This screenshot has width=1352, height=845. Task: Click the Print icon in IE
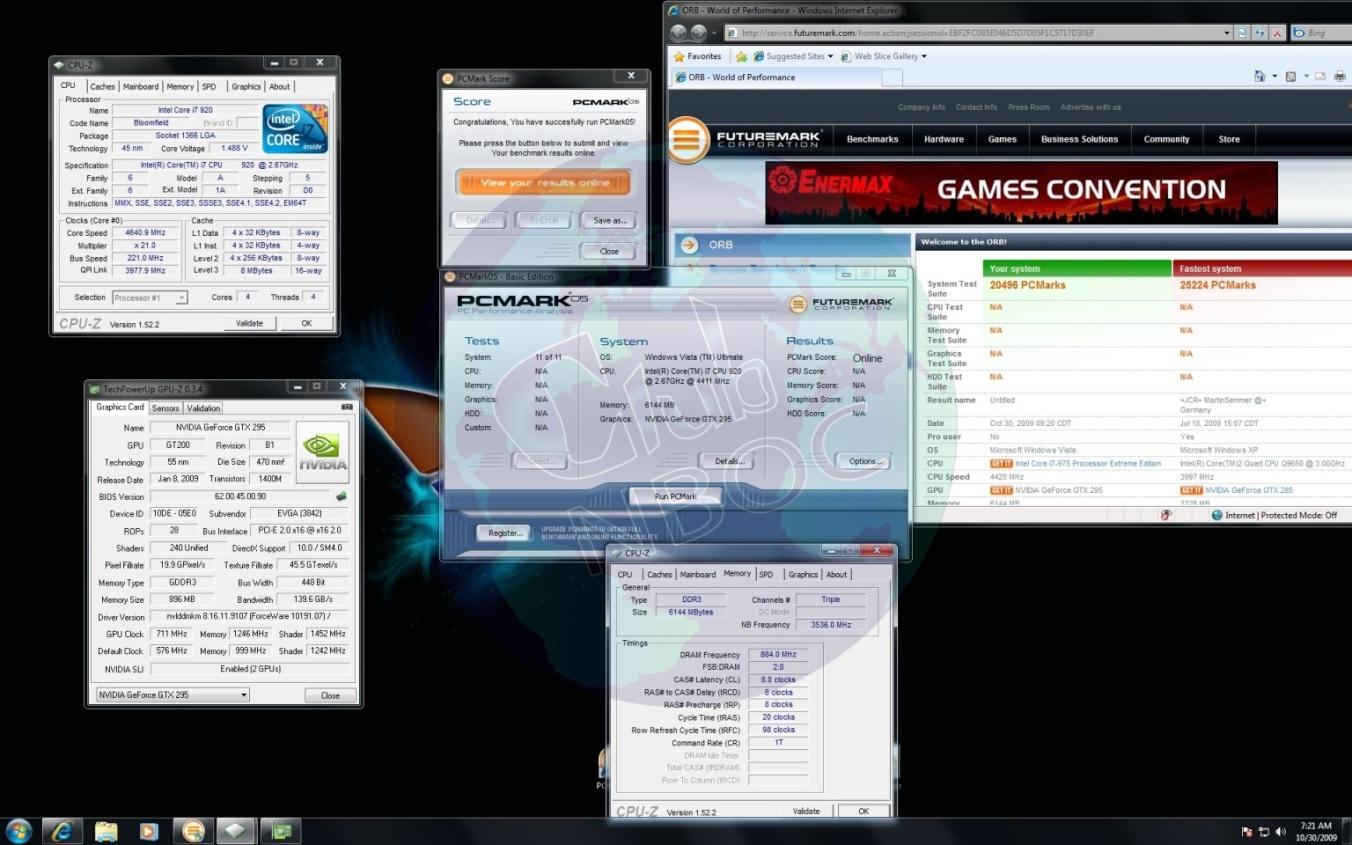tap(1340, 76)
